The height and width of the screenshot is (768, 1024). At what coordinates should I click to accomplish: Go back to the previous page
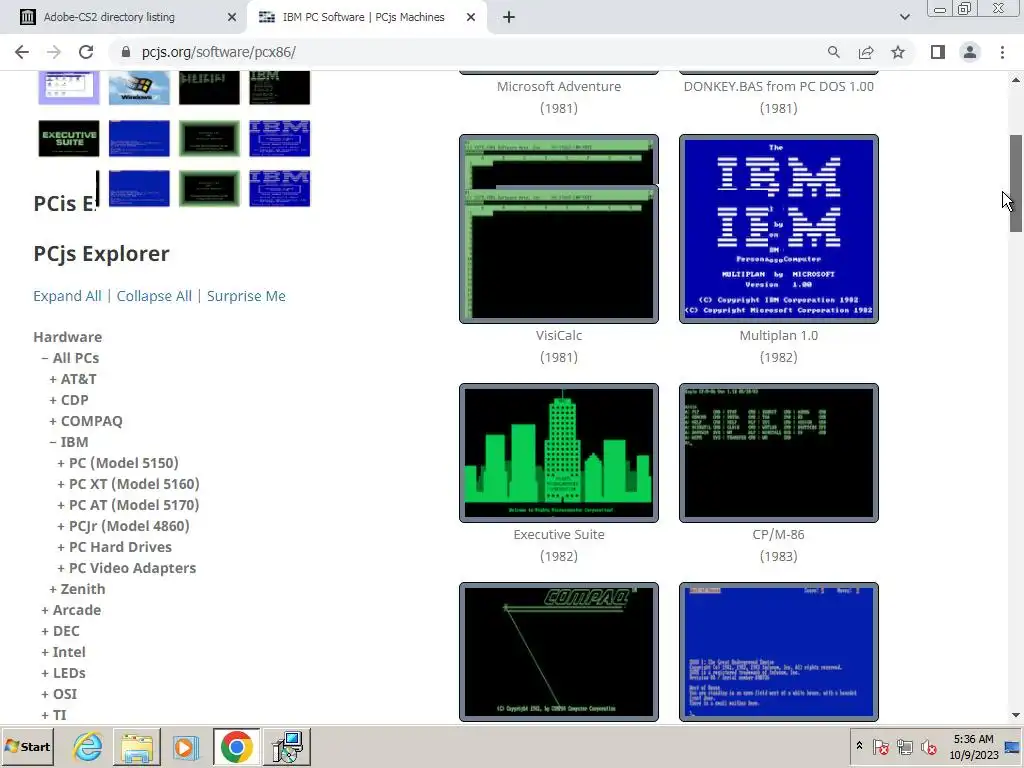click(22, 52)
